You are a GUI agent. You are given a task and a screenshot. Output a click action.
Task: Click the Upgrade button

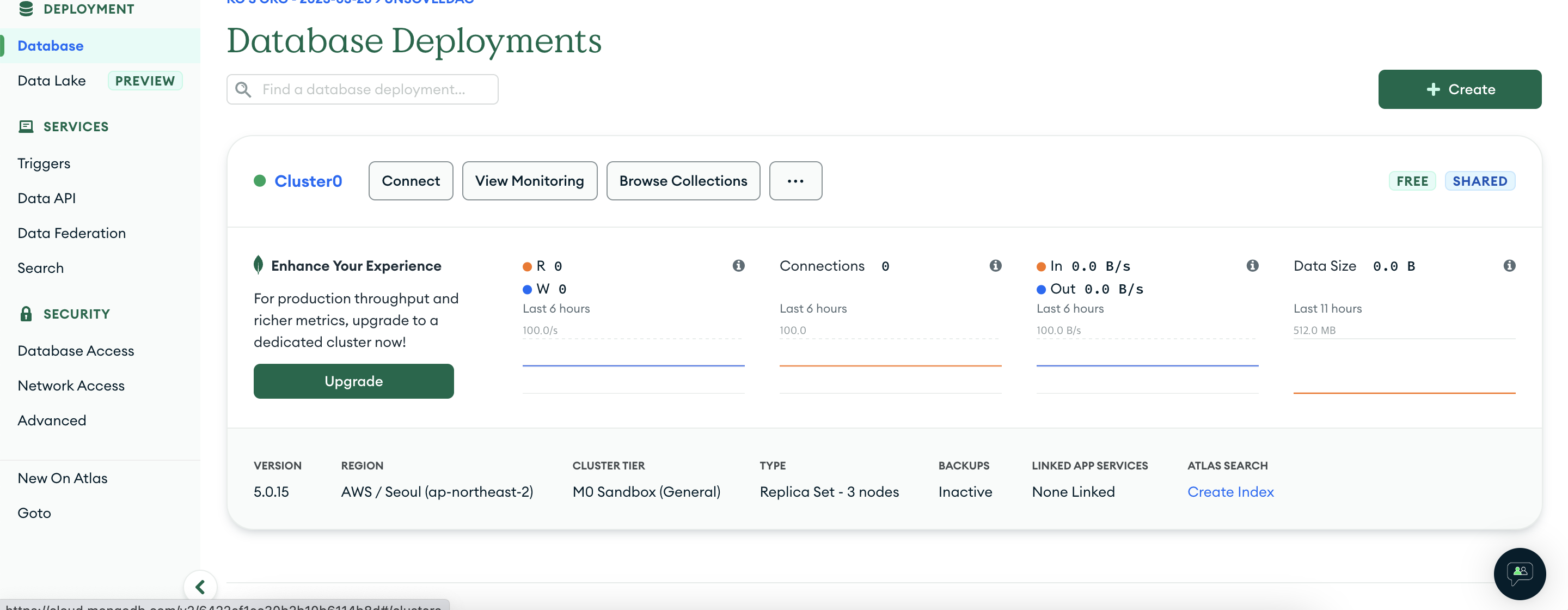[354, 381]
